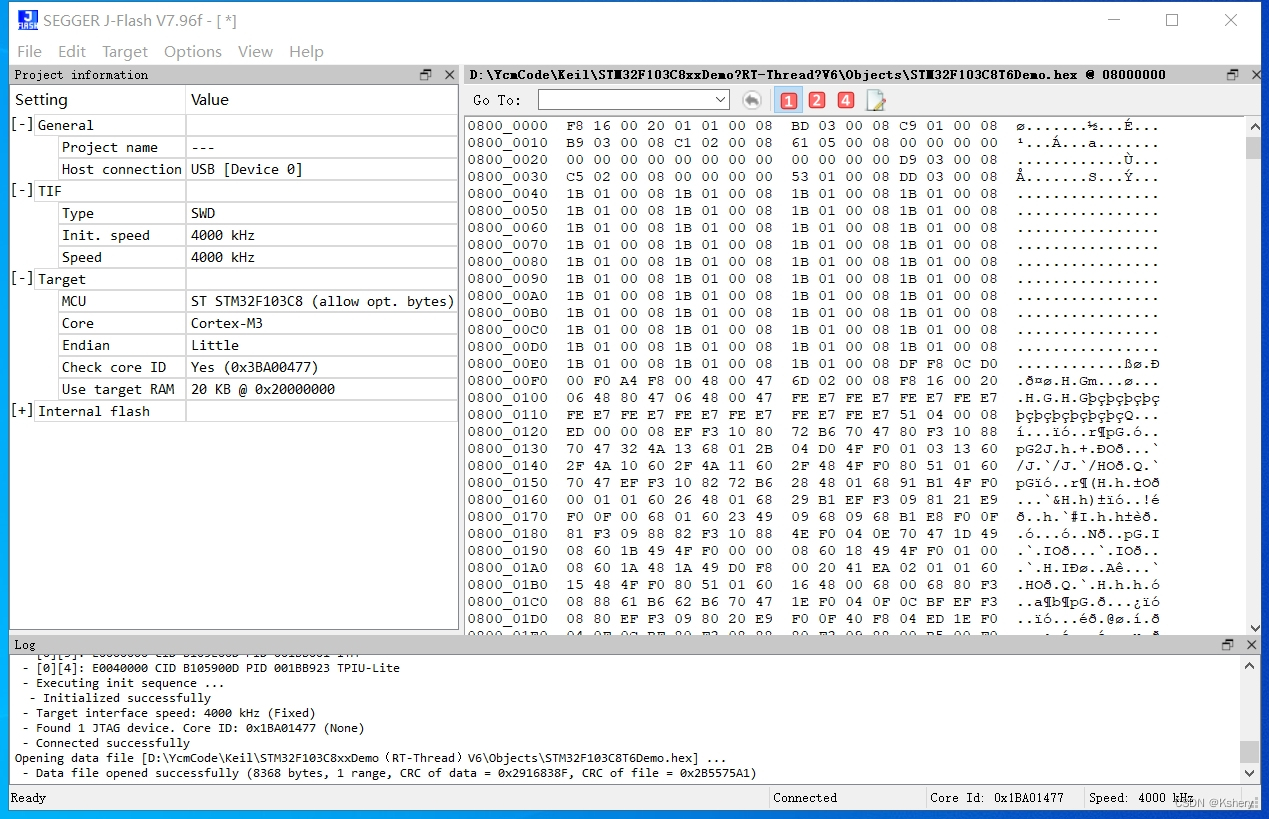1269x819 pixels.
Task: Click hex address 0800_0100
Action: (x=508, y=398)
